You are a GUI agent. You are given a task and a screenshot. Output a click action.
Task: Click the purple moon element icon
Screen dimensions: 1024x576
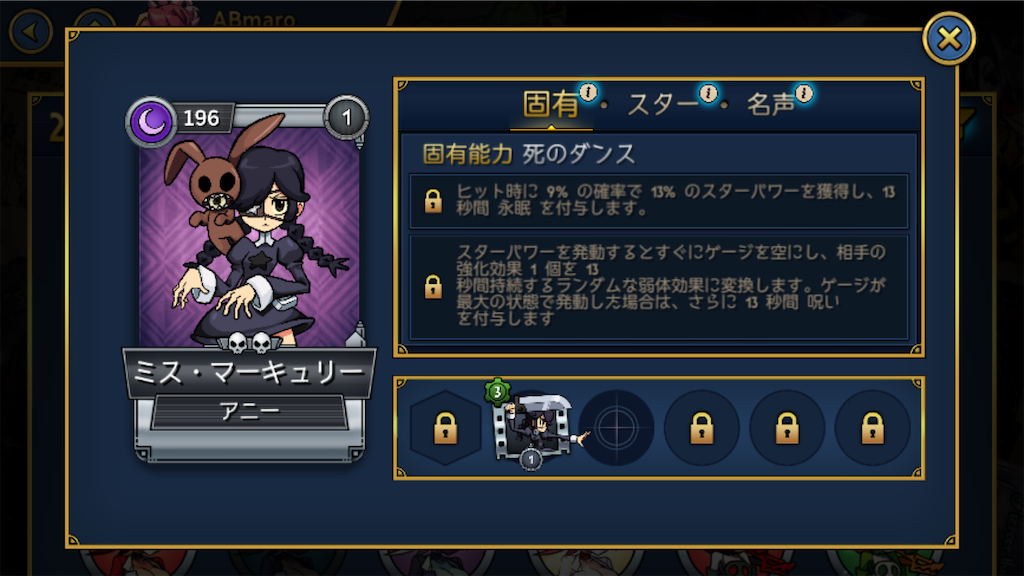152,121
